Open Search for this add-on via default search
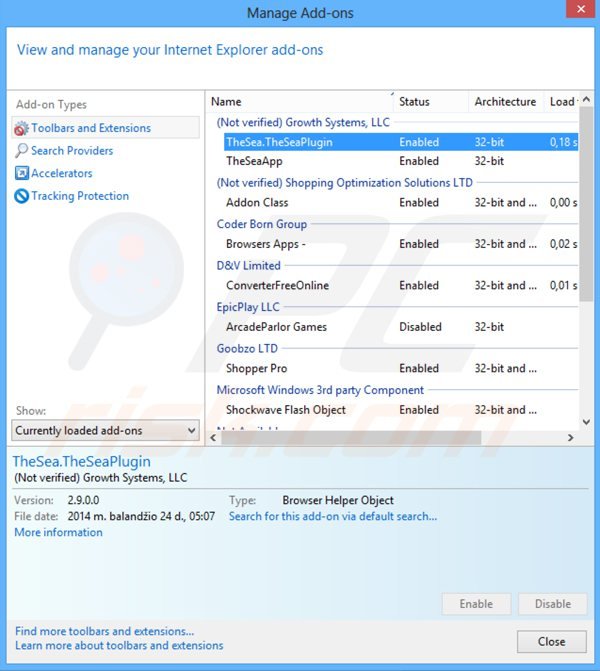 [x=333, y=516]
